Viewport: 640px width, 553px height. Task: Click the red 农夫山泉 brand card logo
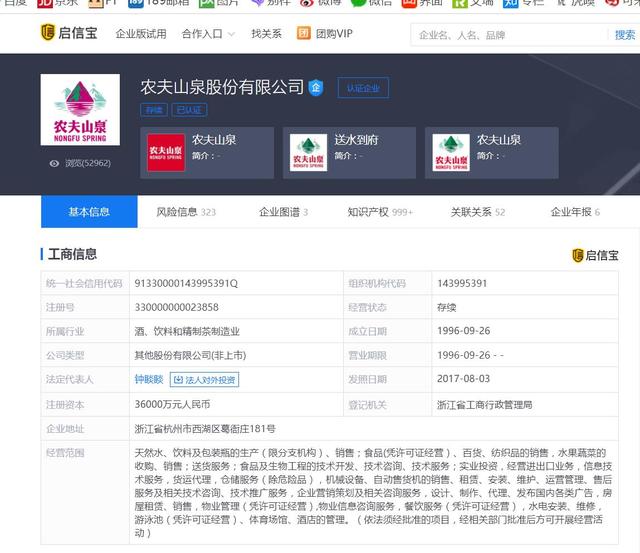(x=165, y=152)
